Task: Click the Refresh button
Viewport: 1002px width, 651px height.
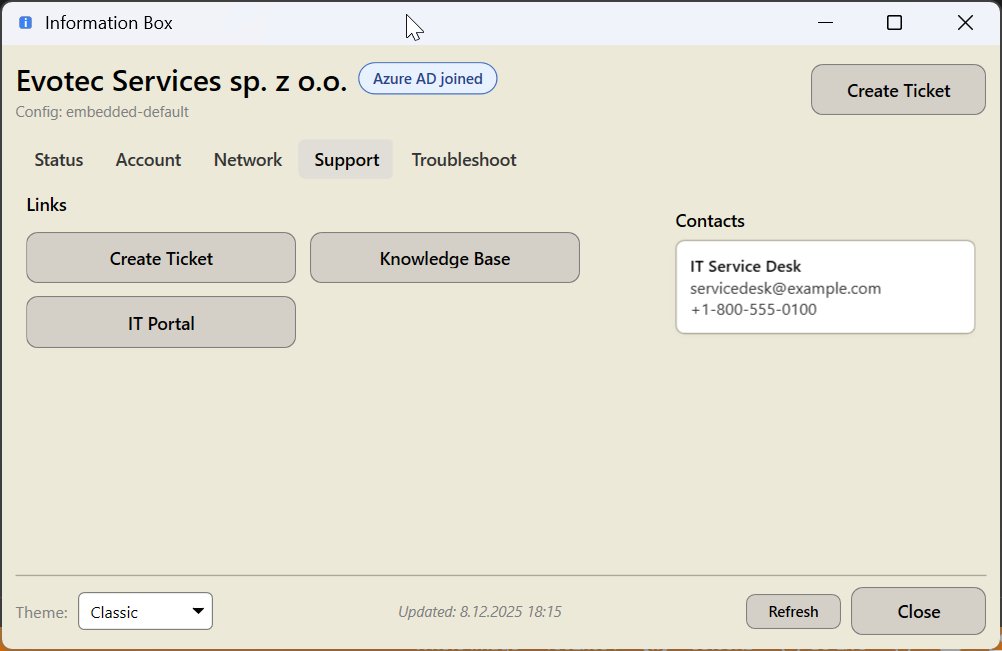Action: (793, 611)
